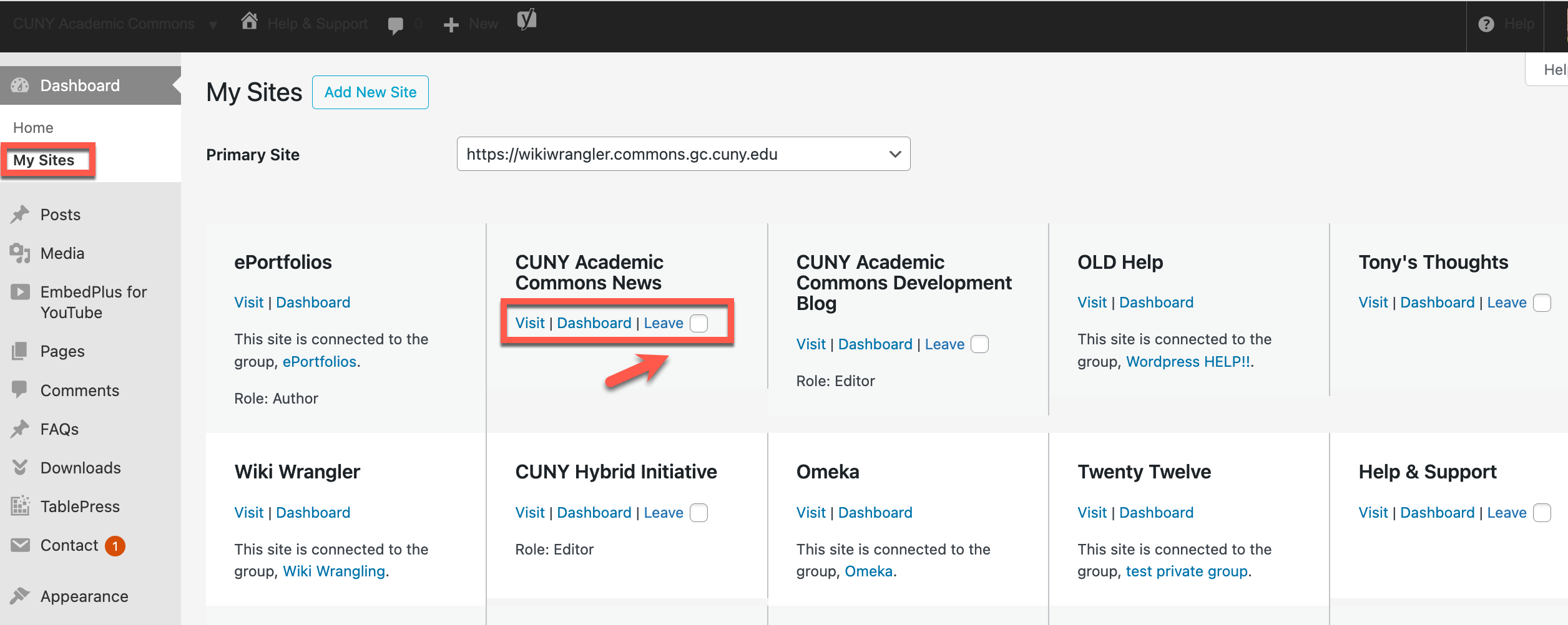Image resolution: width=1568 pixels, height=625 pixels.
Task: Click the Help question mark icon
Action: pyautogui.click(x=1486, y=24)
